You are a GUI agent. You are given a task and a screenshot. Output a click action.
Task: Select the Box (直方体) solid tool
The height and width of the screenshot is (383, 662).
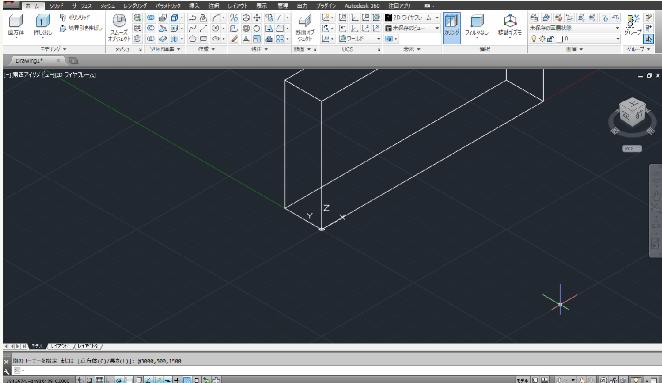point(16,25)
